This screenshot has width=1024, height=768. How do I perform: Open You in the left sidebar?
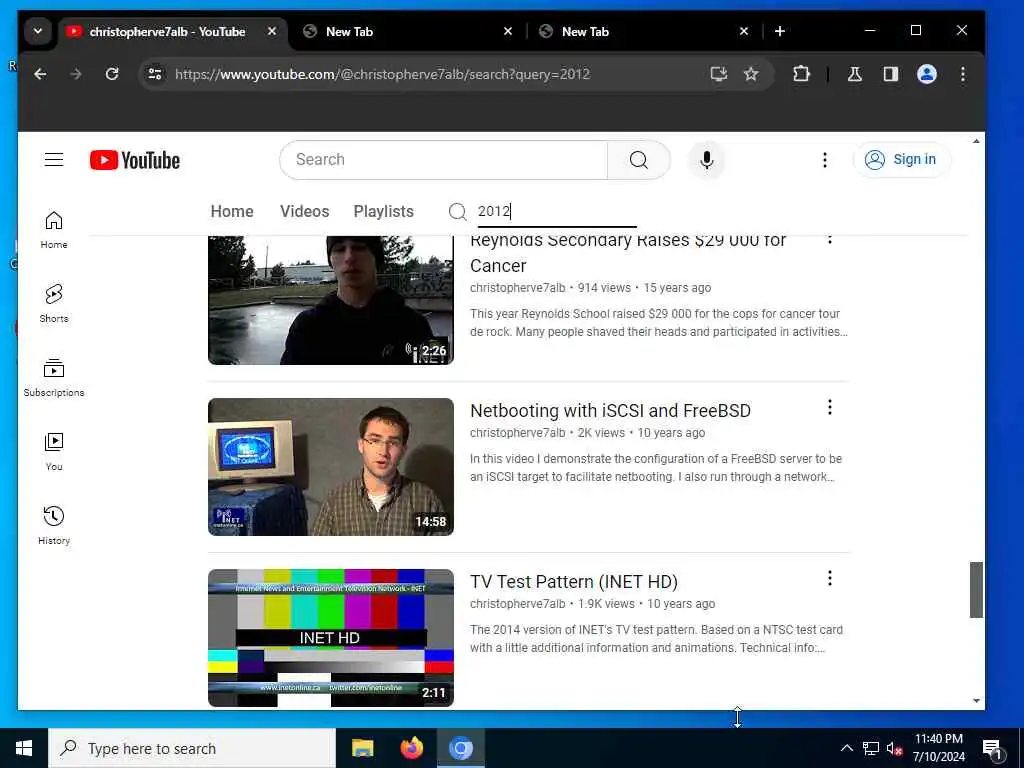54,451
